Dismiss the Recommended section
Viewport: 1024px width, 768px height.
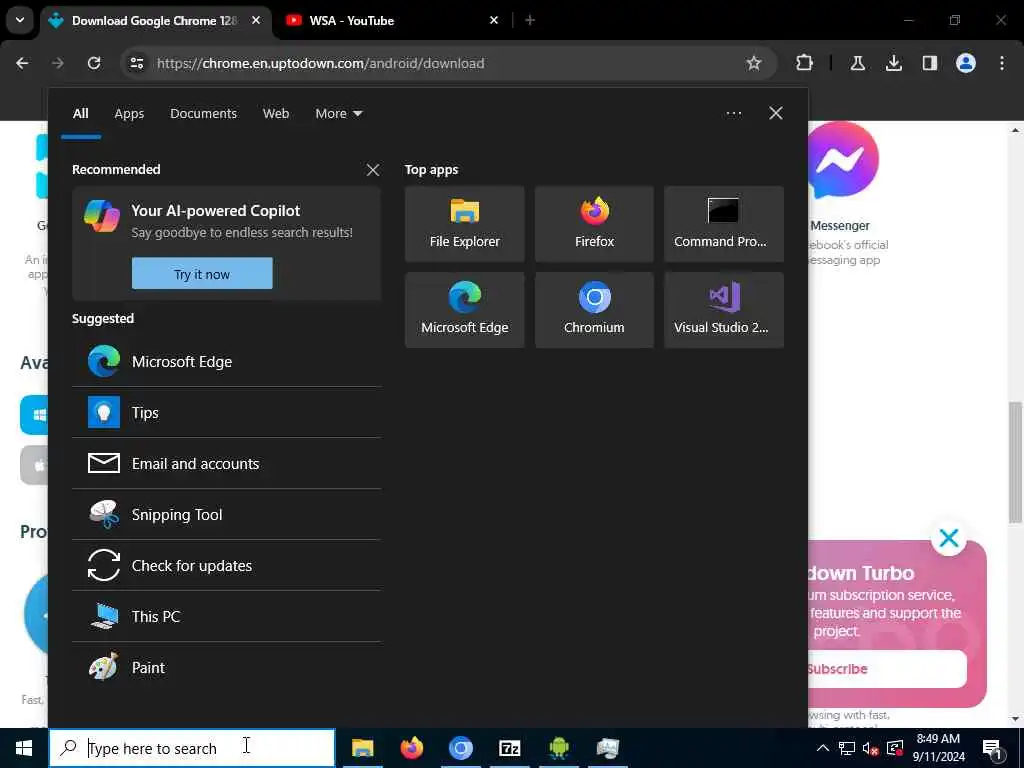tap(372, 170)
